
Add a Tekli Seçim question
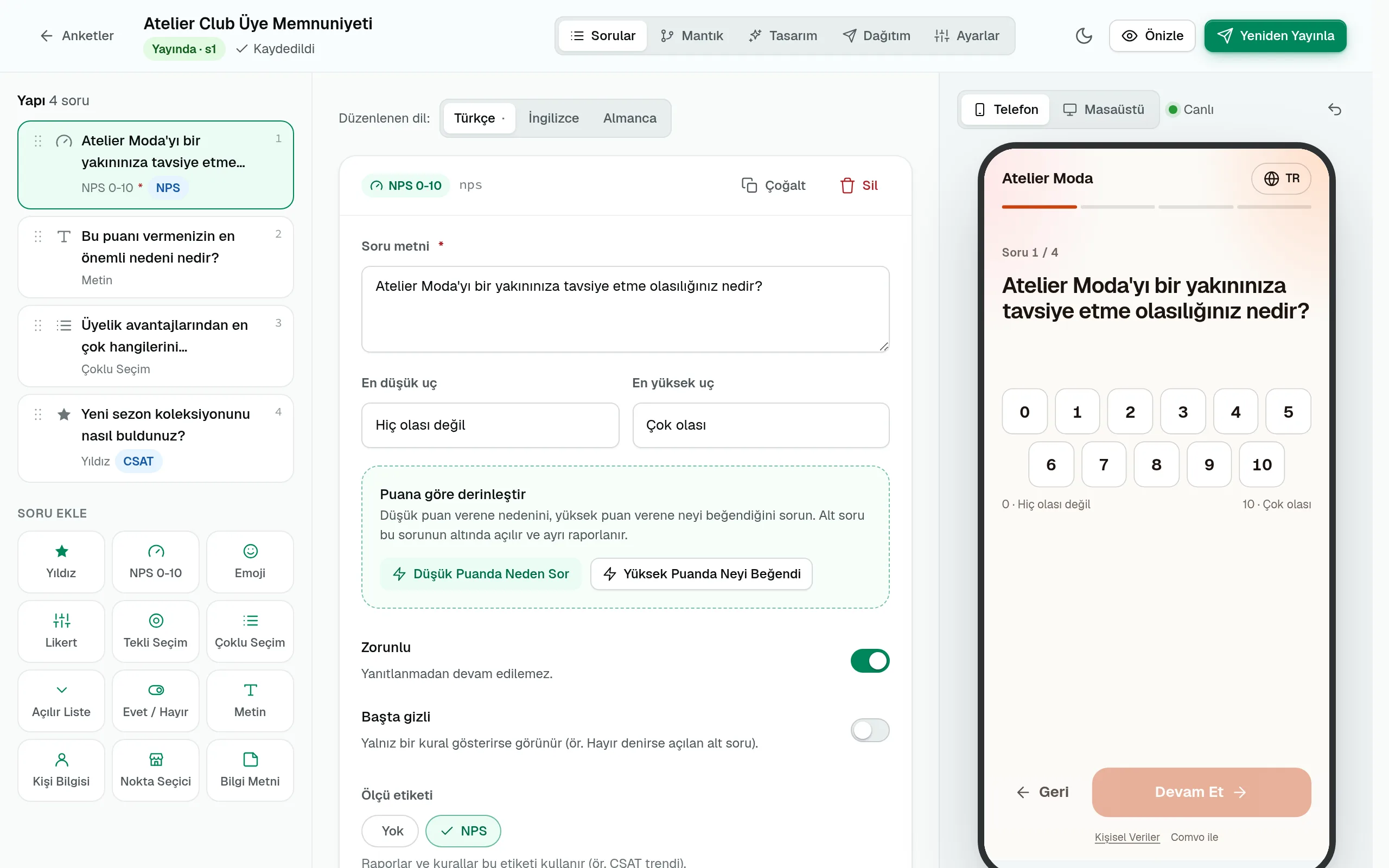point(156,631)
